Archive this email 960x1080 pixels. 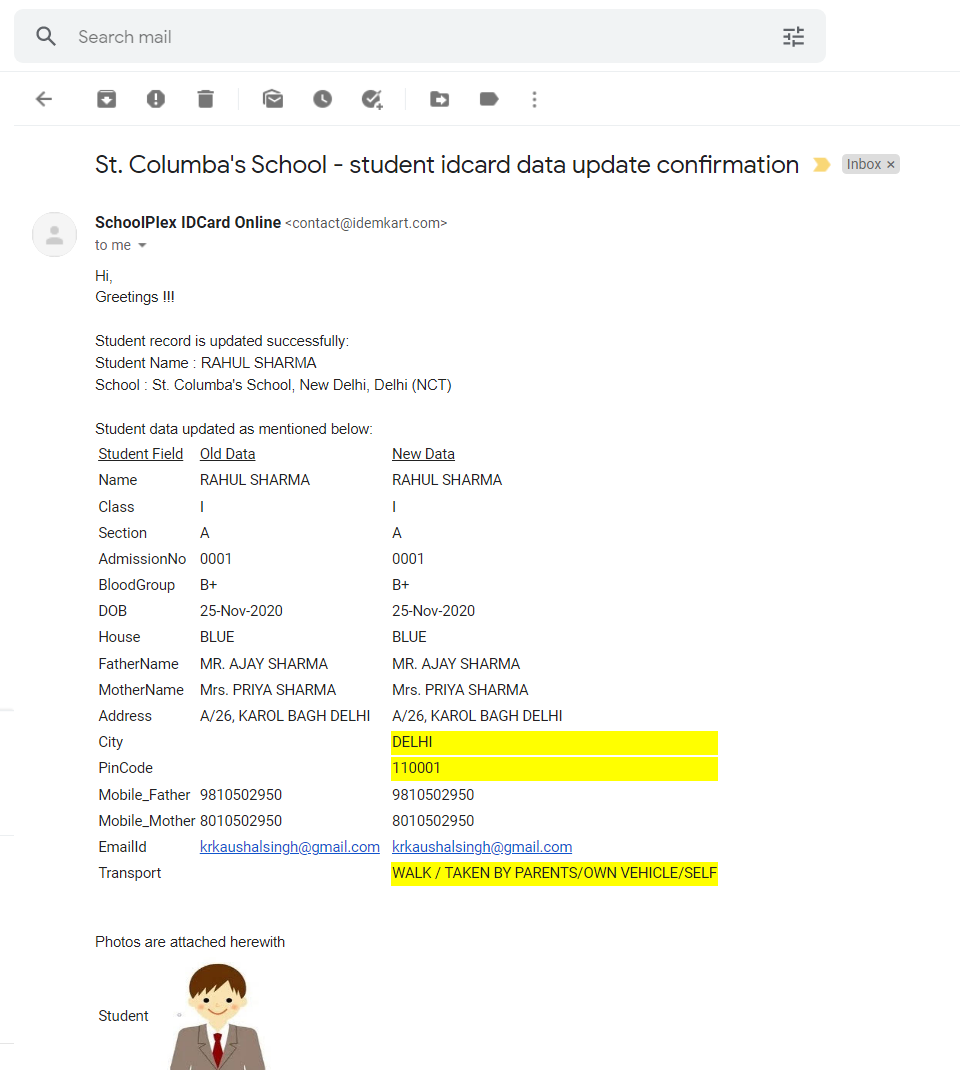click(106, 99)
